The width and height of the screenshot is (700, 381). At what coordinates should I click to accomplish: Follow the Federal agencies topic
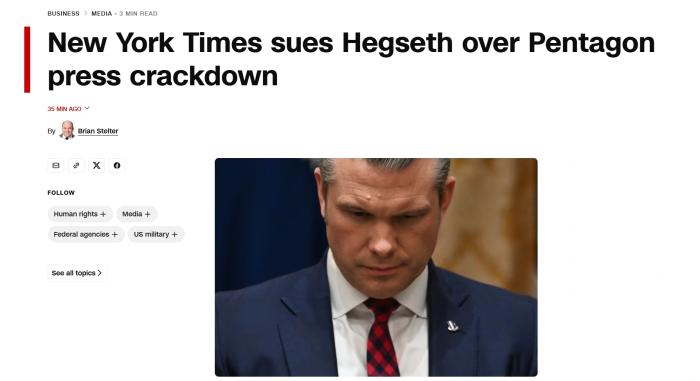point(86,234)
